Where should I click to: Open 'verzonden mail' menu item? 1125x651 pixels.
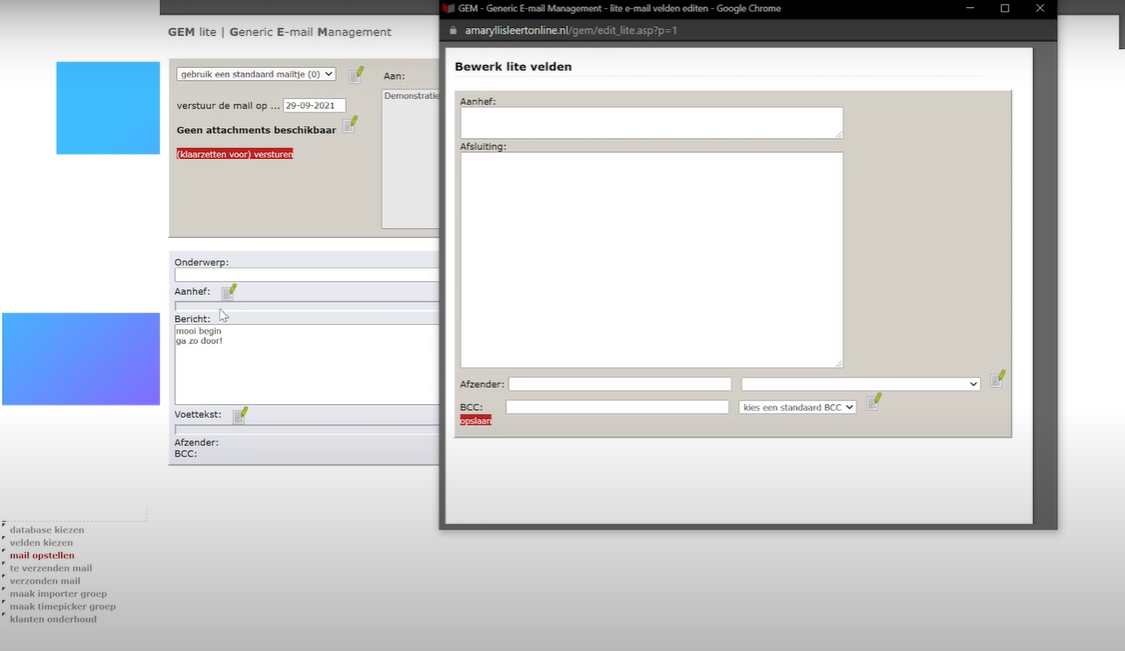point(45,581)
